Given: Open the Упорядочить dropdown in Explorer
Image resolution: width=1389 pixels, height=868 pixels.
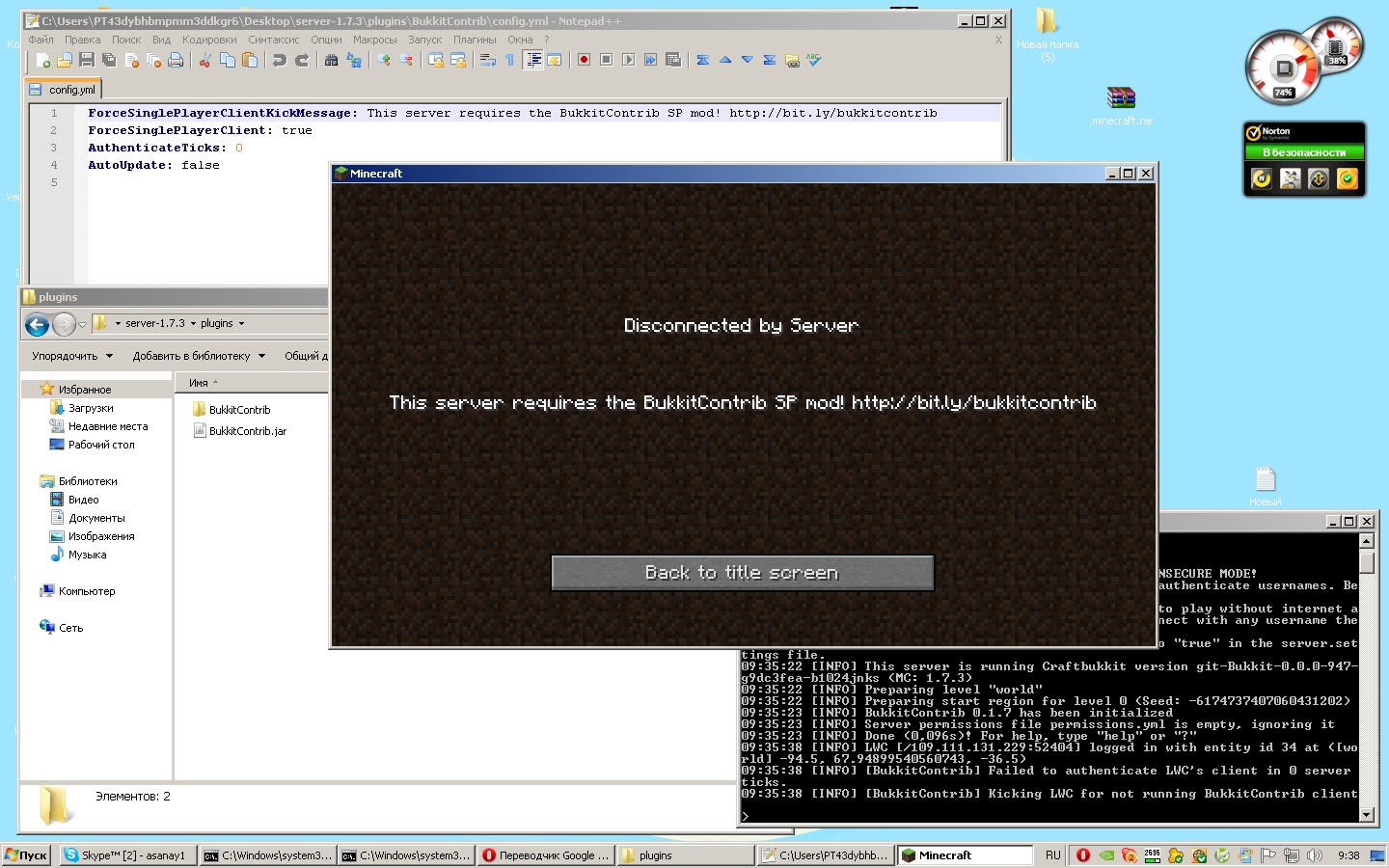Looking at the screenshot, I should tap(72, 356).
